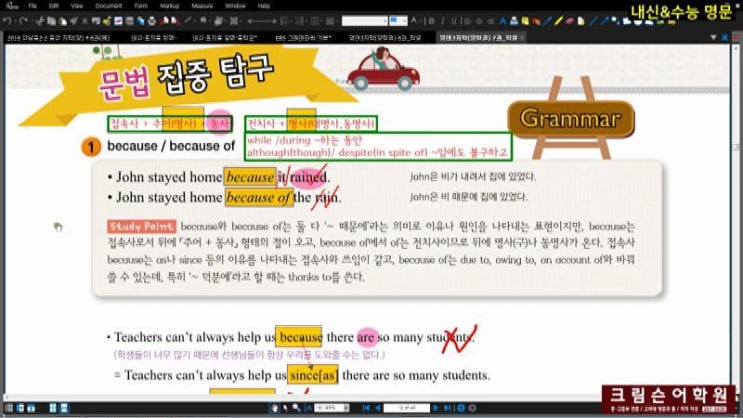Select the active 7과_학생 document tab
This screenshot has height=418, width=743.
(481, 37)
